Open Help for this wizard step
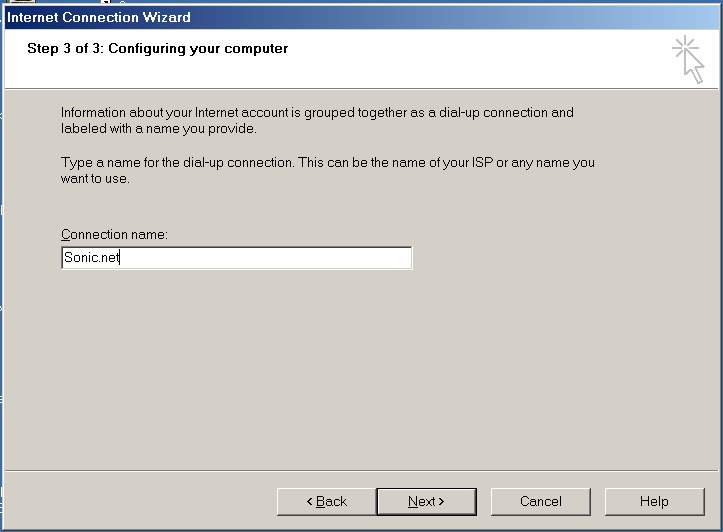Image resolution: width=723 pixels, height=532 pixels. 654,501
